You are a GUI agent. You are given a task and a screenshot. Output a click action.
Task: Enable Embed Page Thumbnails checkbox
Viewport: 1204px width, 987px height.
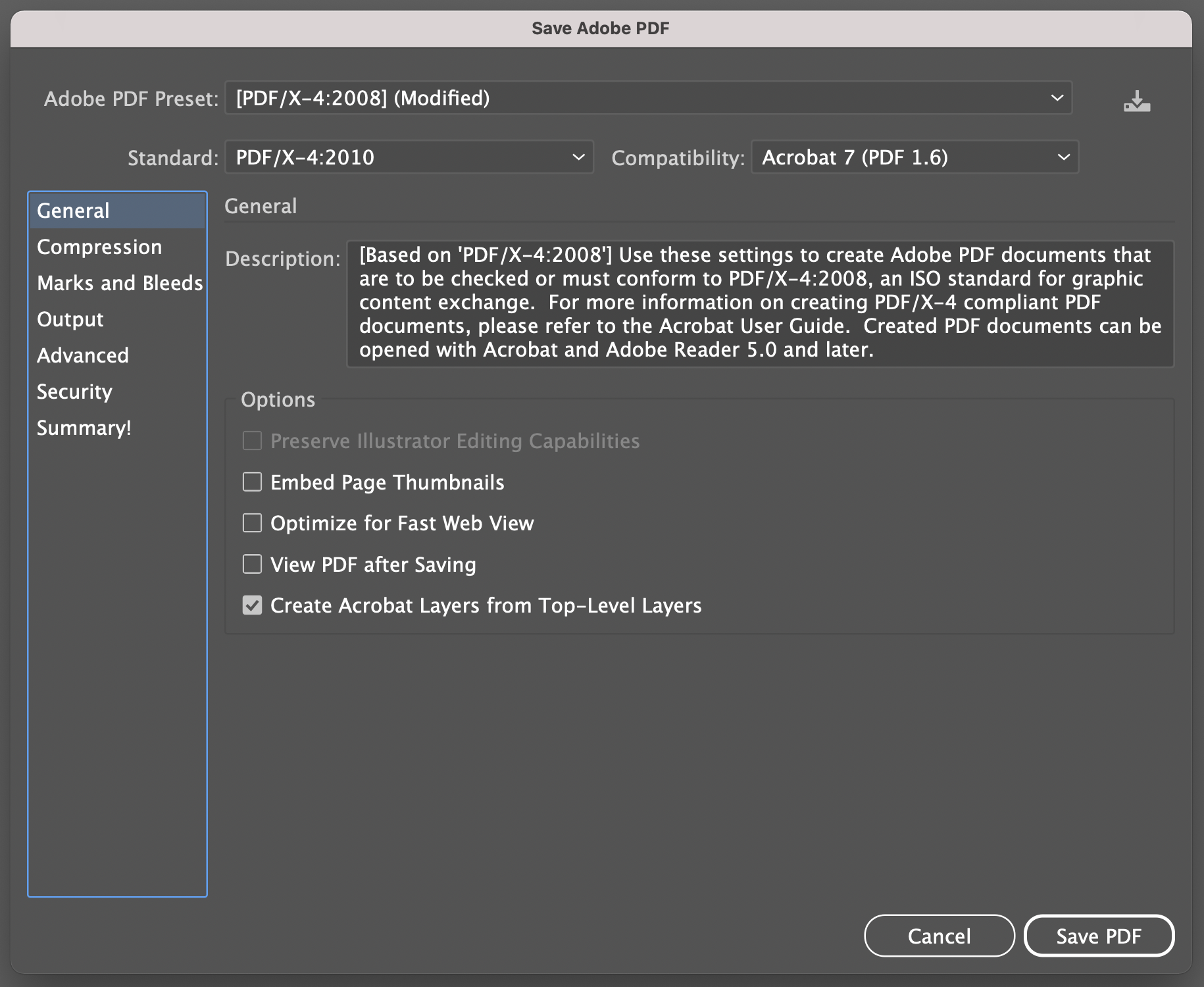click(x=253, y=482)
